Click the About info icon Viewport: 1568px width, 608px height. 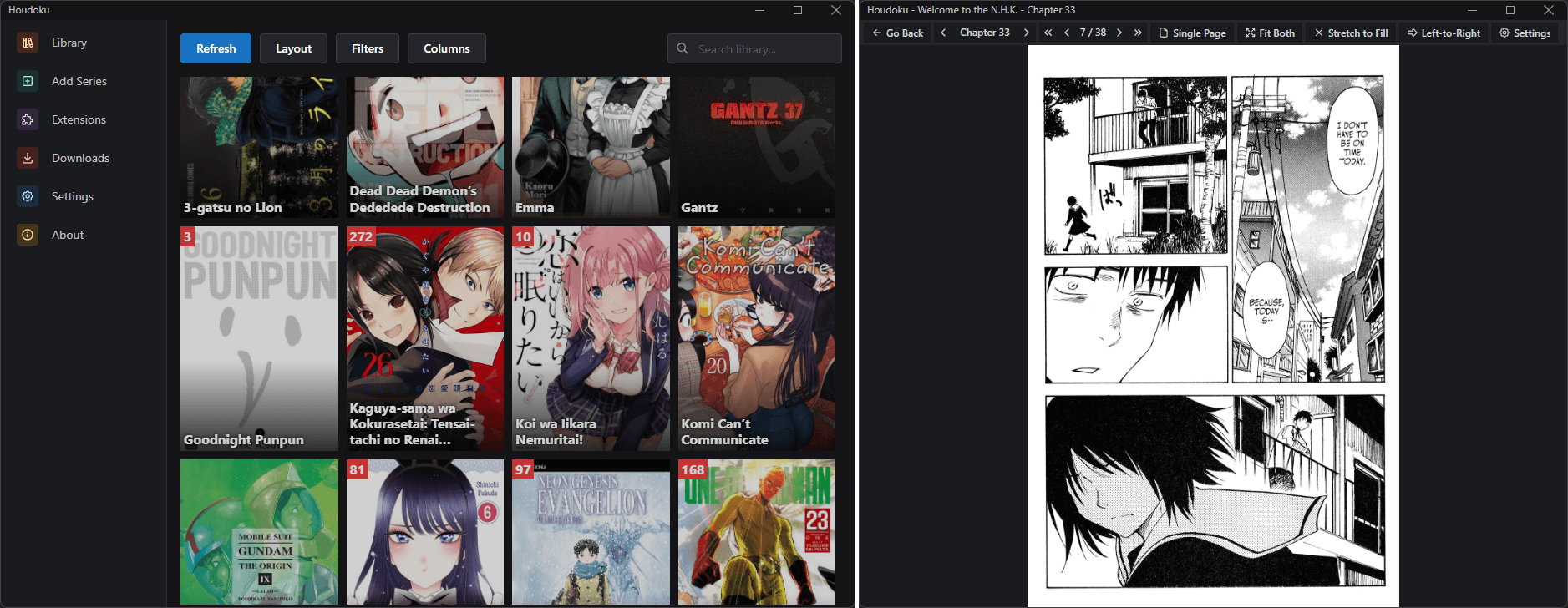coord(28,235)
